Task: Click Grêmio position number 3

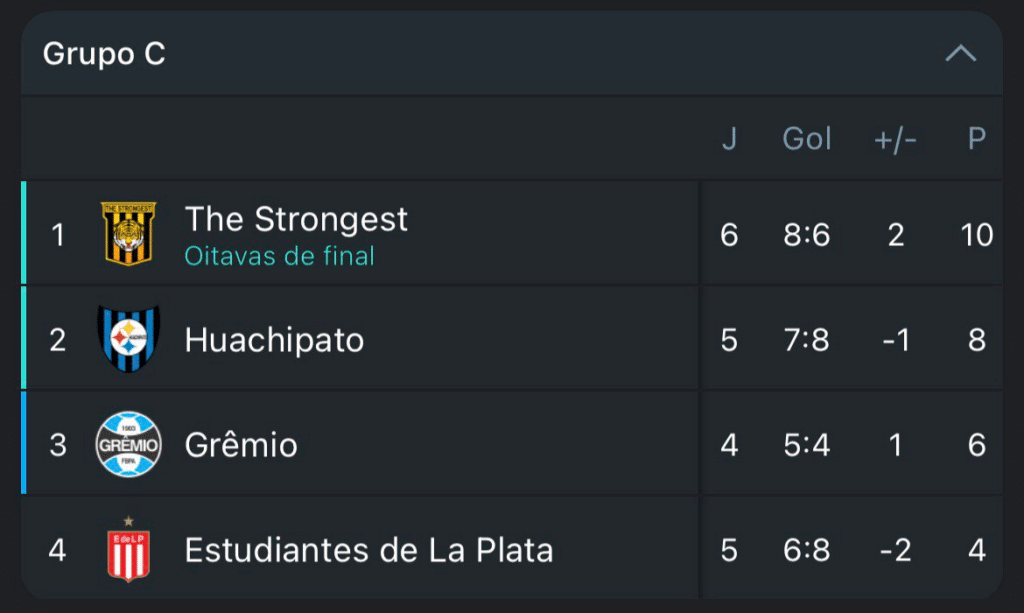Action: click(x=58, y=445)
